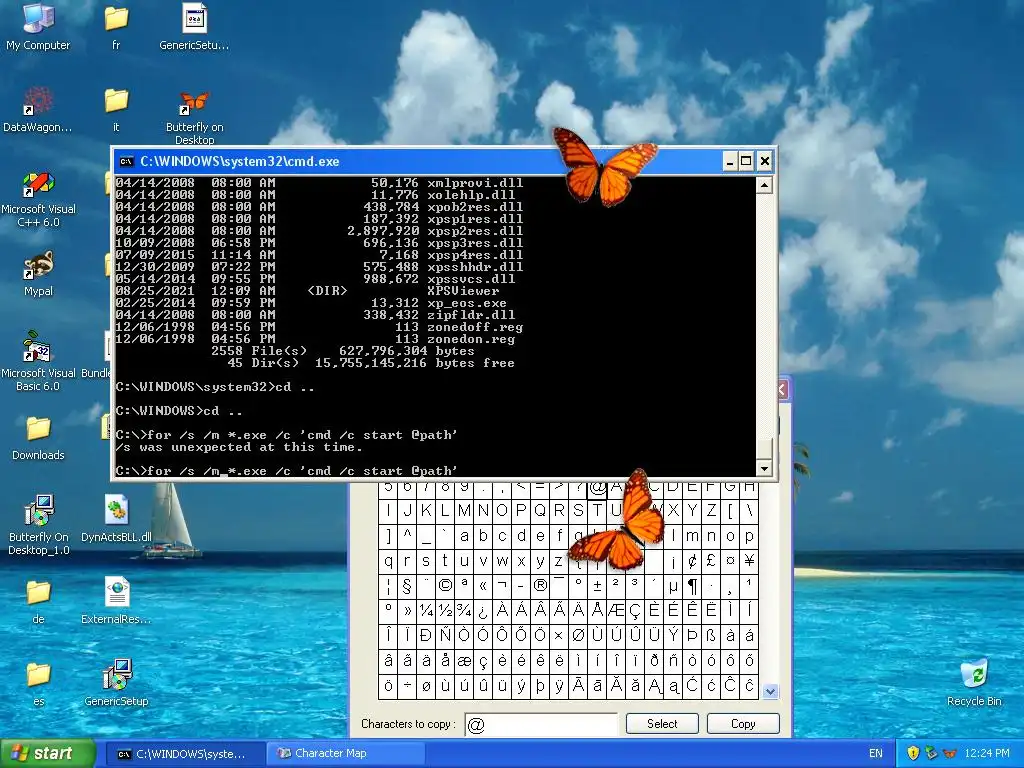Select the ÷ character in Character Map

coord(407,686)
